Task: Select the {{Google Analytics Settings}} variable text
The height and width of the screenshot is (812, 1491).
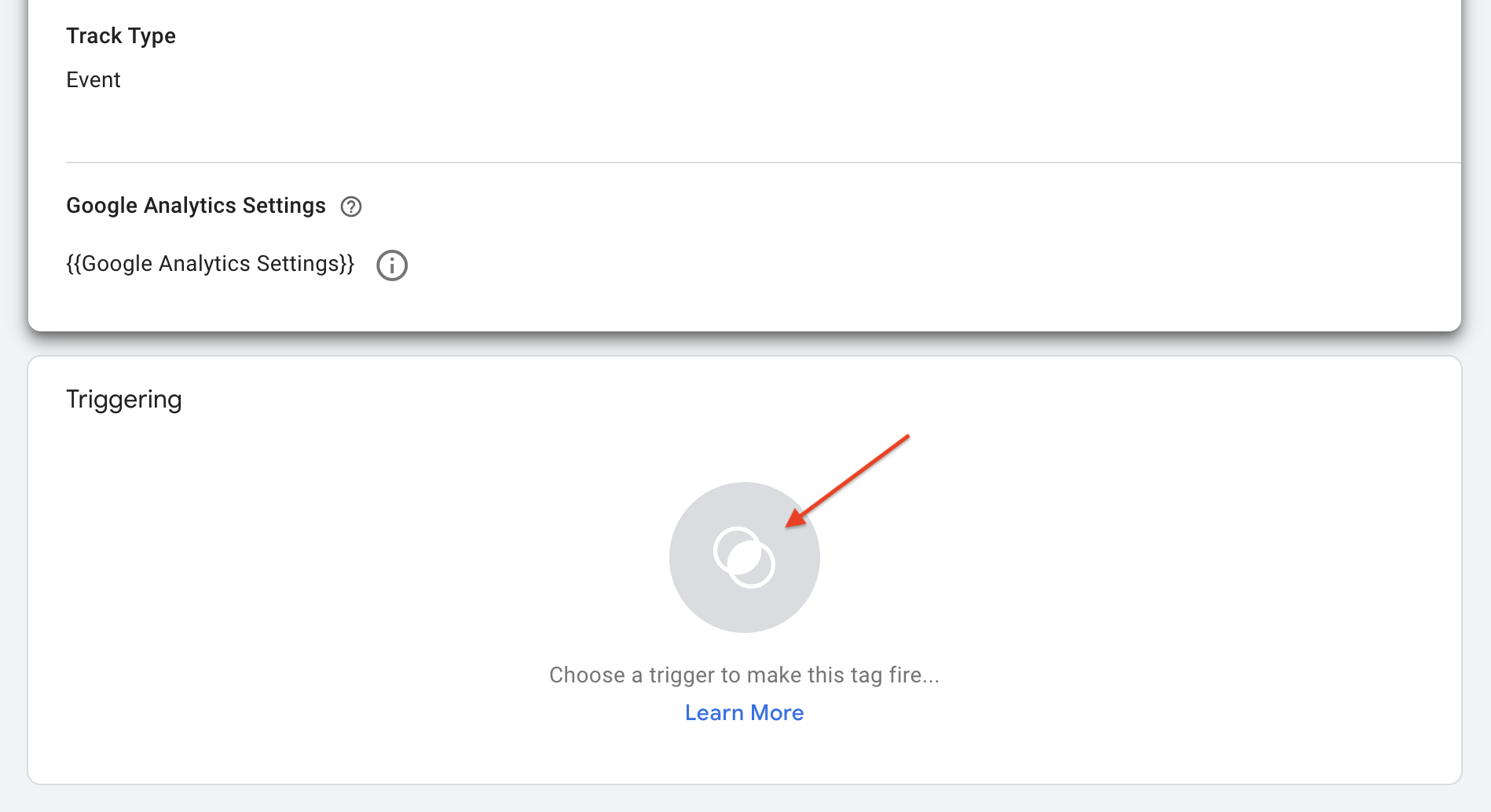Action: [210, 264]
